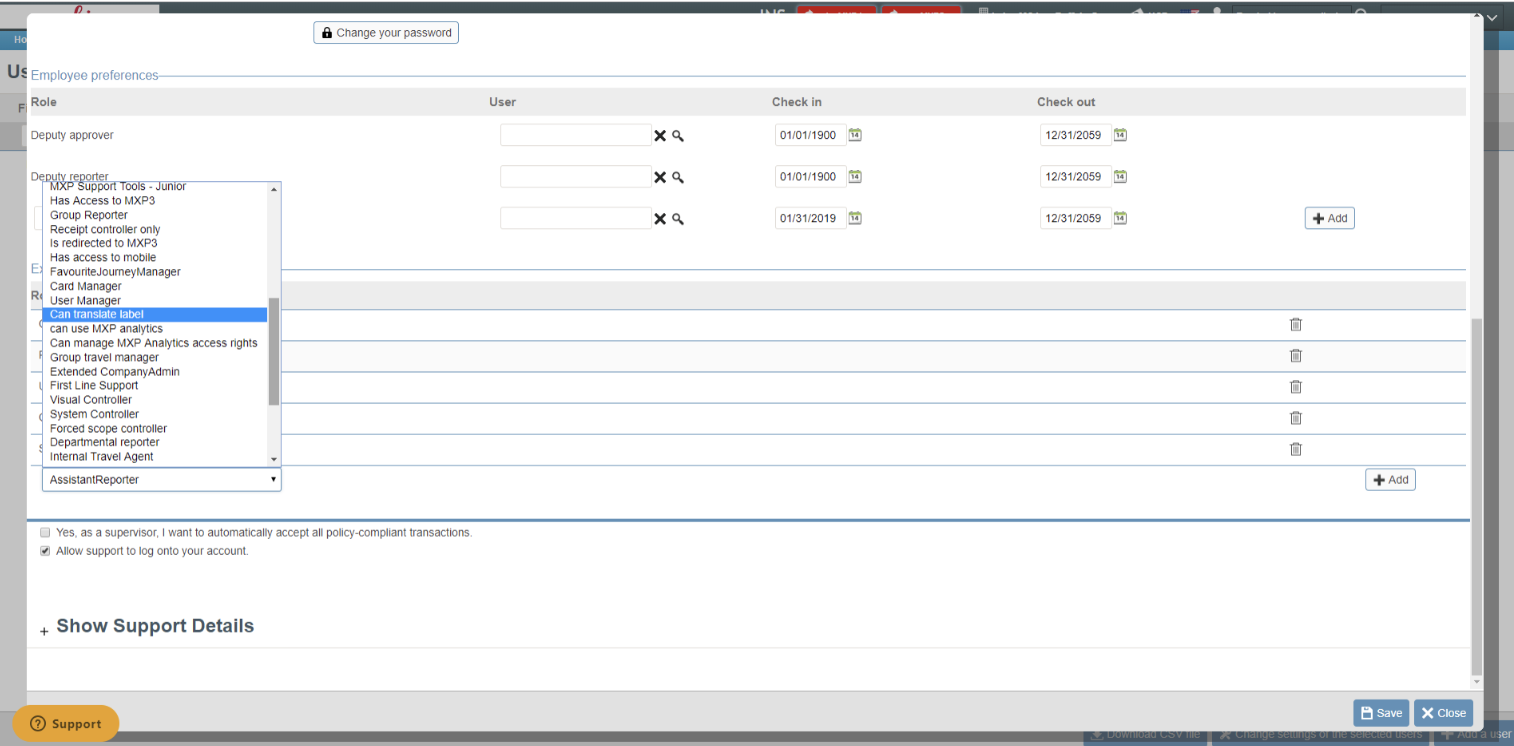
Task: Click the Change your password button
Action: pos(386,33)
